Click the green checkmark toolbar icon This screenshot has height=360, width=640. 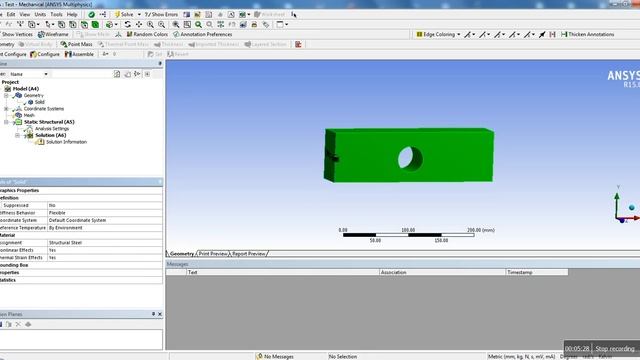coord(91,14)
